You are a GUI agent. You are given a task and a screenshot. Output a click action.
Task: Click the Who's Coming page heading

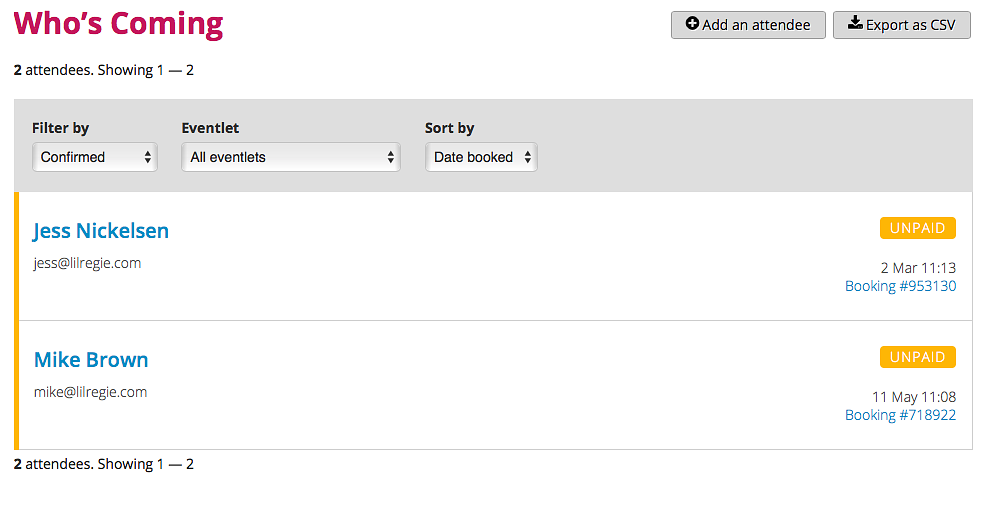point(118,24)
